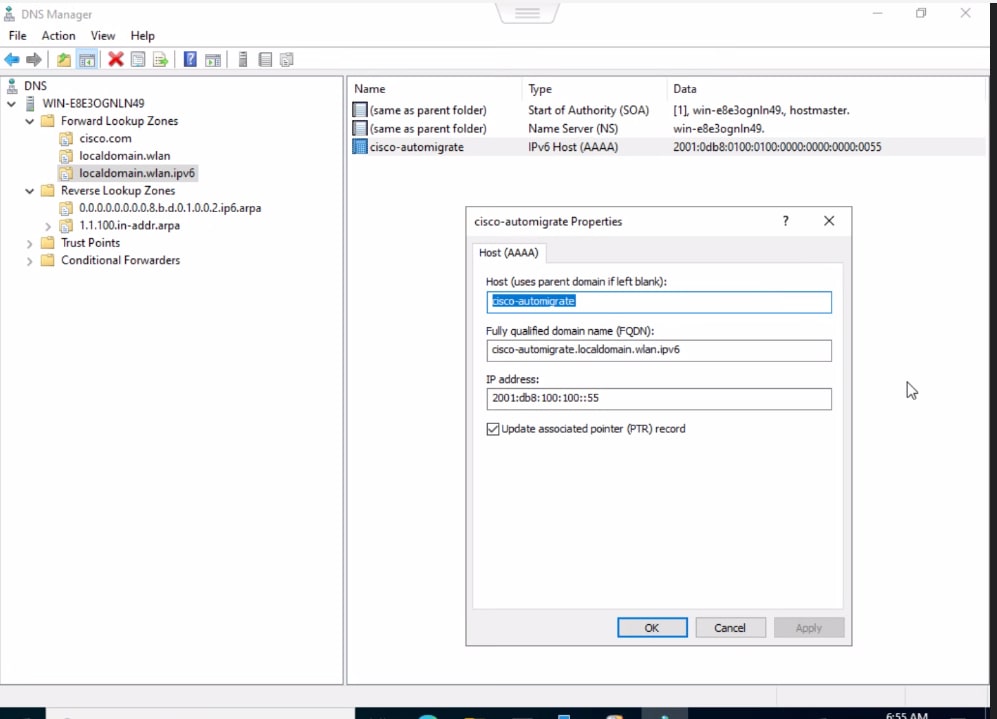Click the Export List toolbar icon
Viewport: 997px width, 719px height.
click(x=160, y=59)
